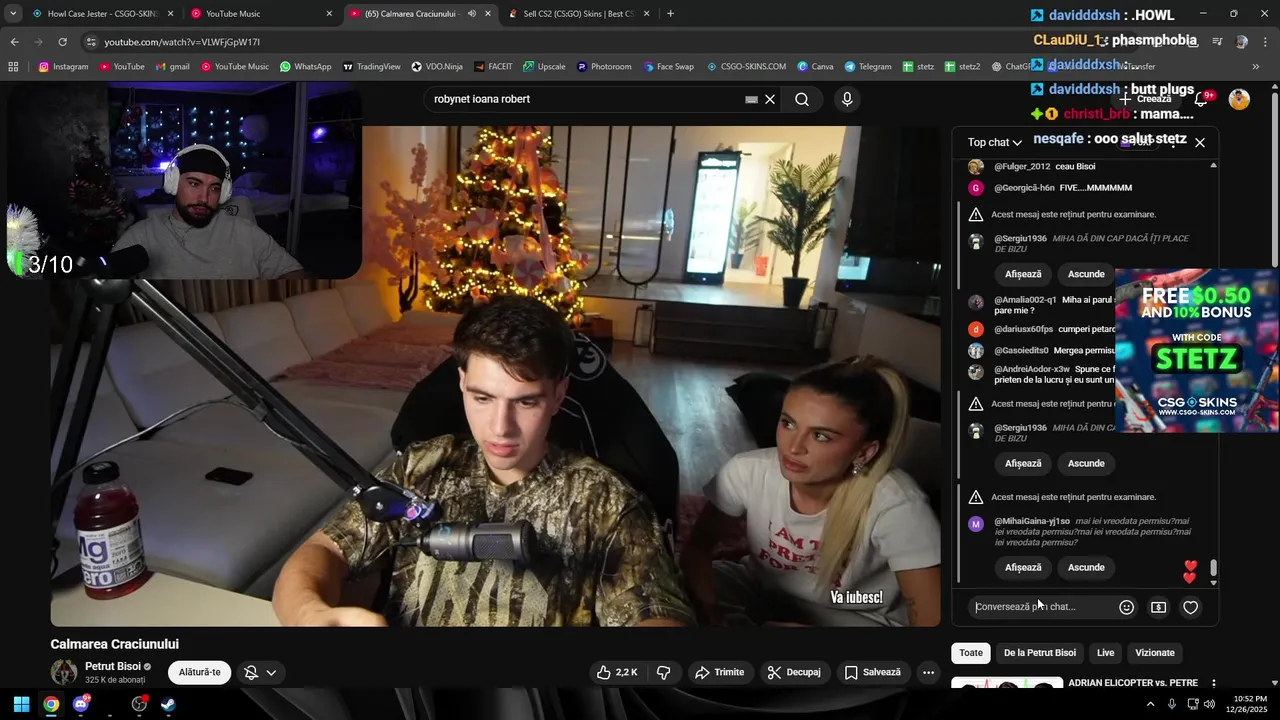Viewport: 1280px width, 720px height.
Task: Open Face Swap bookmark
Action: pyautogui.click(x=668, y=67)
